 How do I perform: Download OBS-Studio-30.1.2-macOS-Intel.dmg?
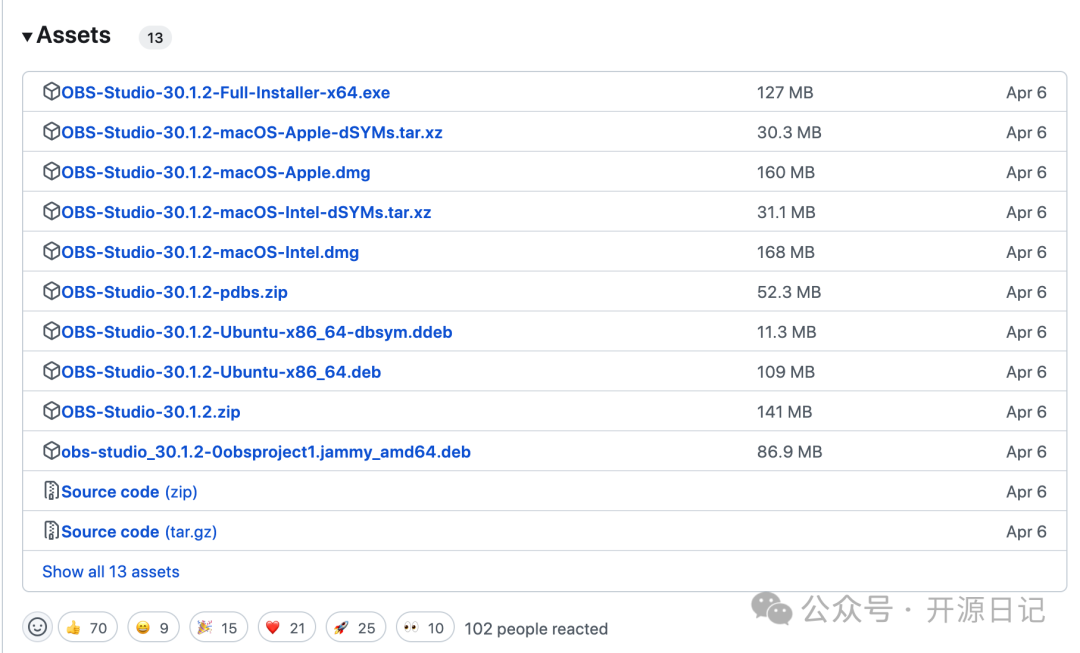pos(210,252)
